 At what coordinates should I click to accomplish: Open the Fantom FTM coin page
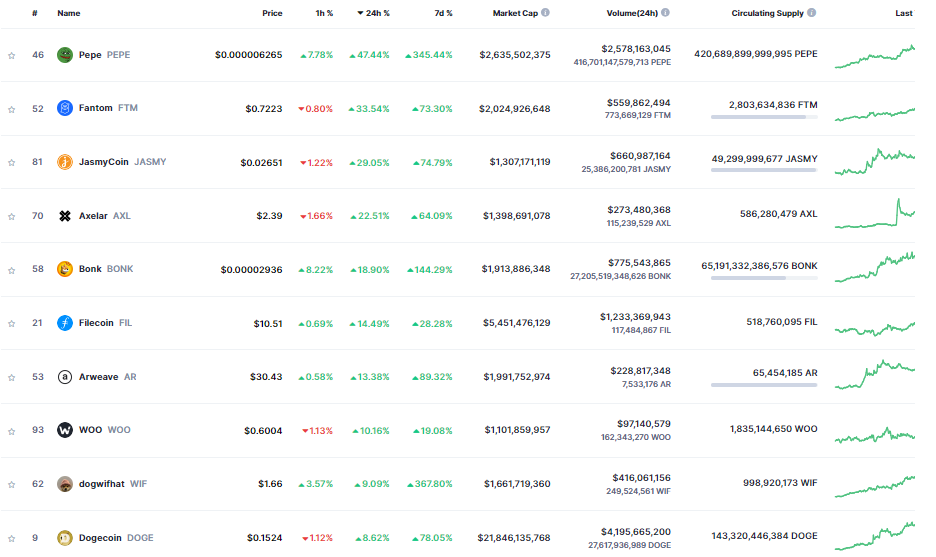(108, 108)
